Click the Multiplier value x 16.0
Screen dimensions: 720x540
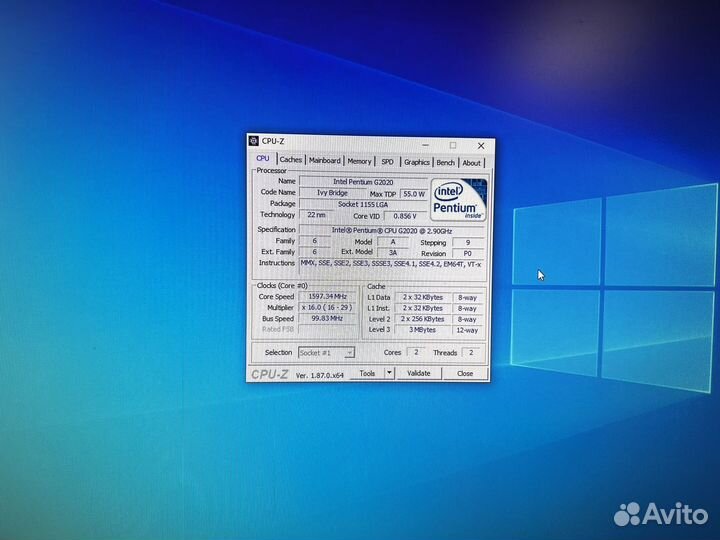pyautogui.click(x=327, y=308)
